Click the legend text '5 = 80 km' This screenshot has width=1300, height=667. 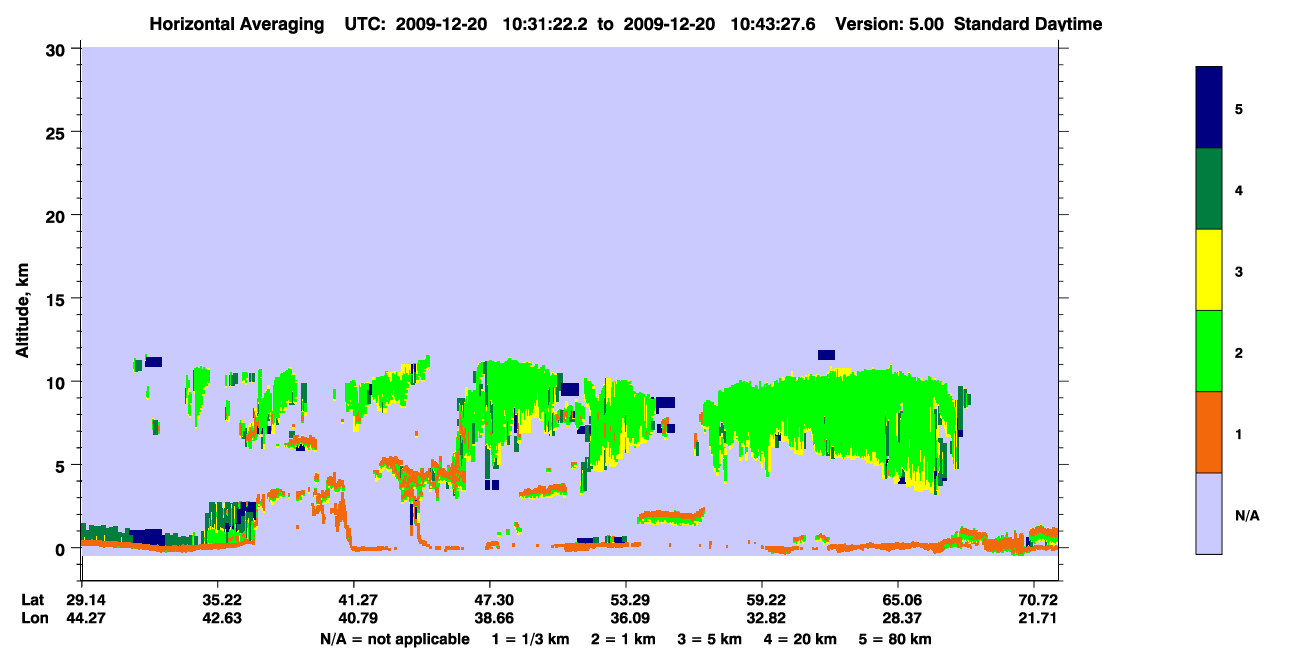(896, 639)
